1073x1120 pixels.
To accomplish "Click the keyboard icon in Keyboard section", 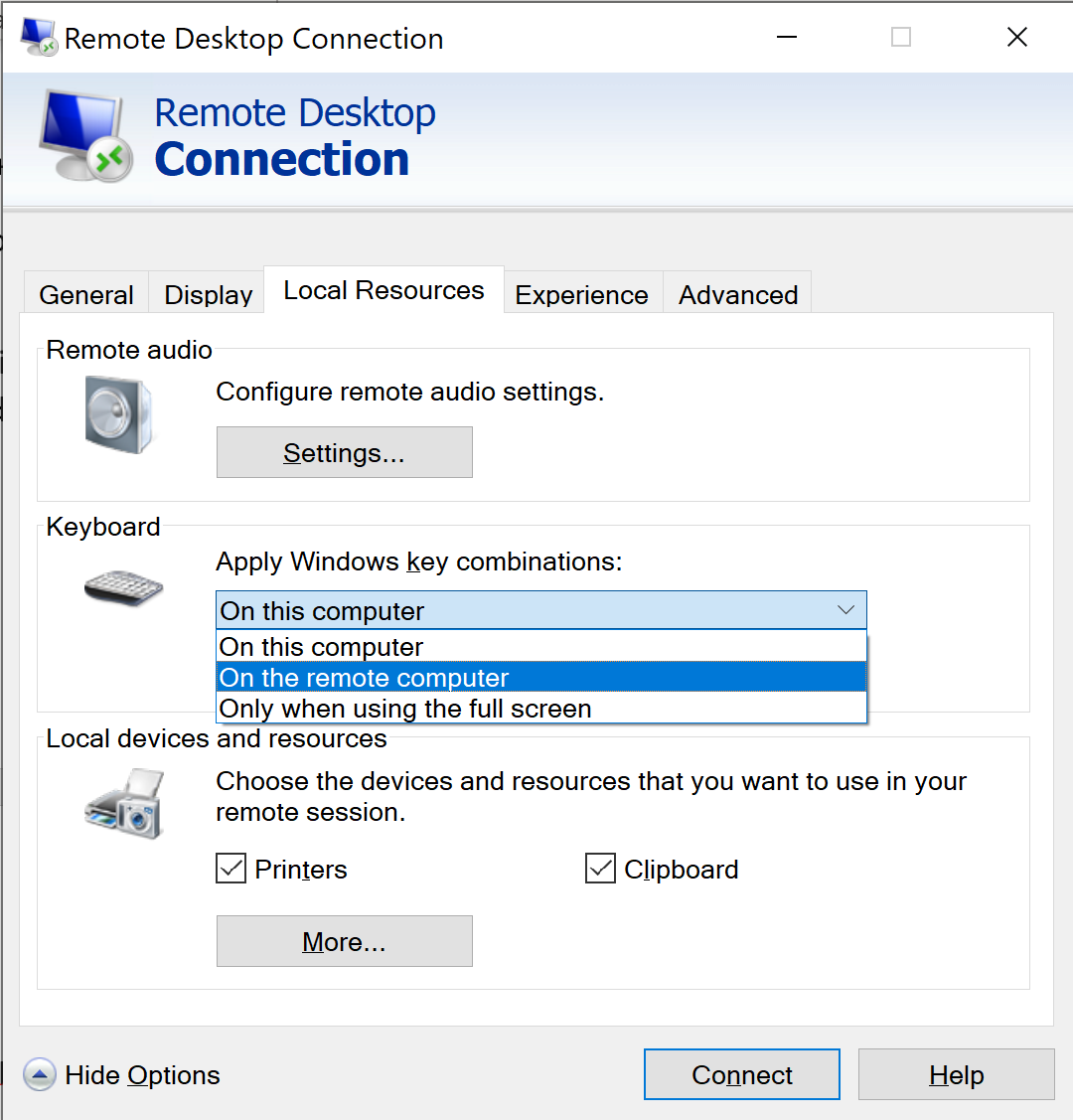I will pos(123,588).
